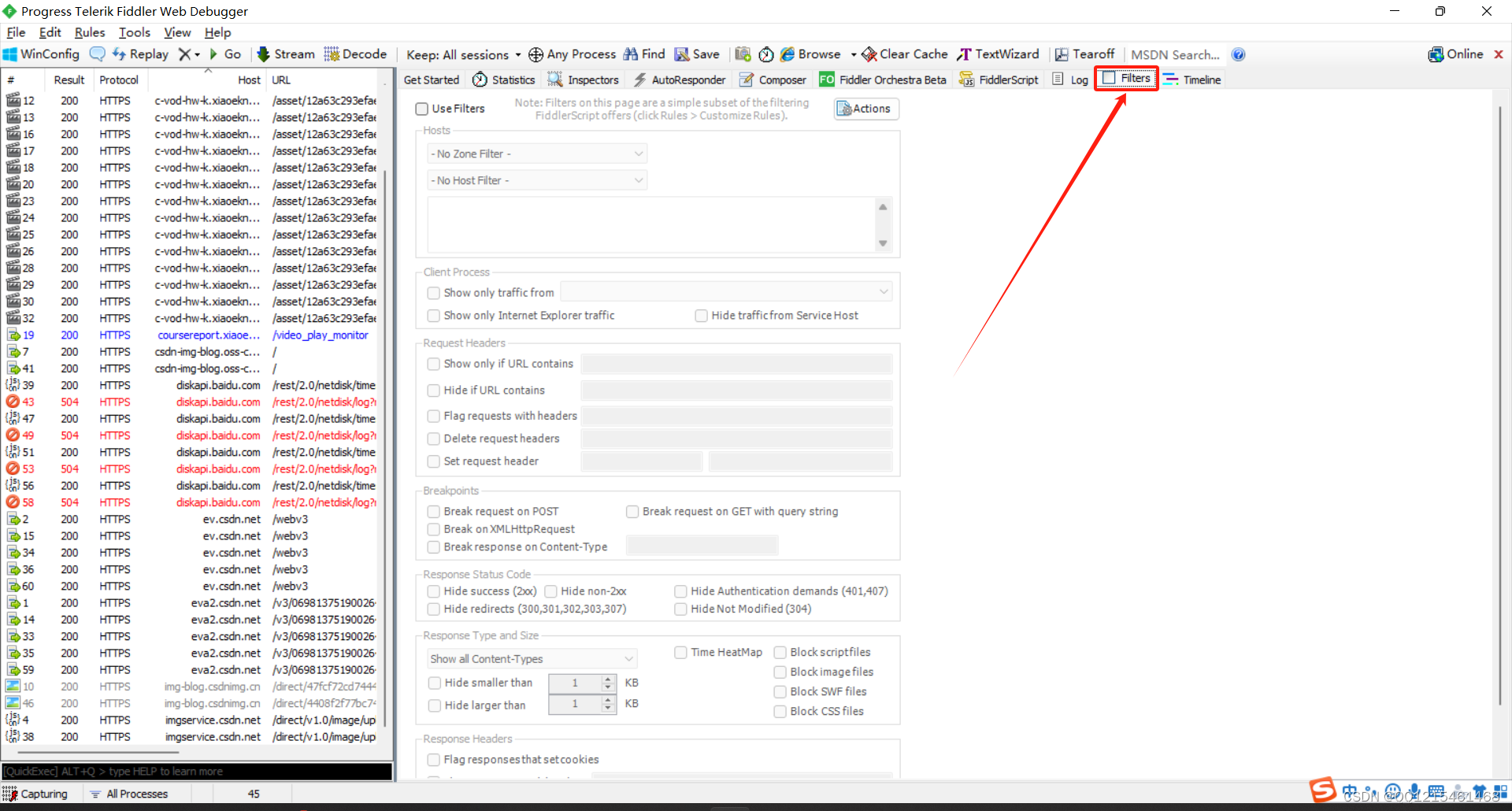Decrease Hide larger than KB value

608,709
